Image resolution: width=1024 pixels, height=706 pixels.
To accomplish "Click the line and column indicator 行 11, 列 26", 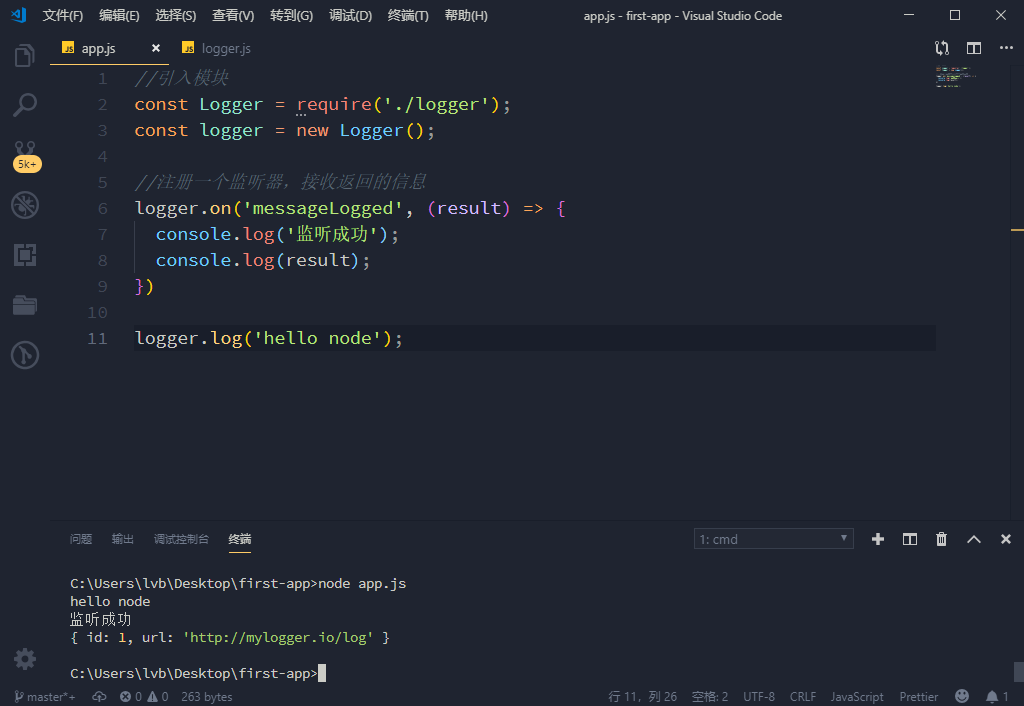I will (643, 697).
